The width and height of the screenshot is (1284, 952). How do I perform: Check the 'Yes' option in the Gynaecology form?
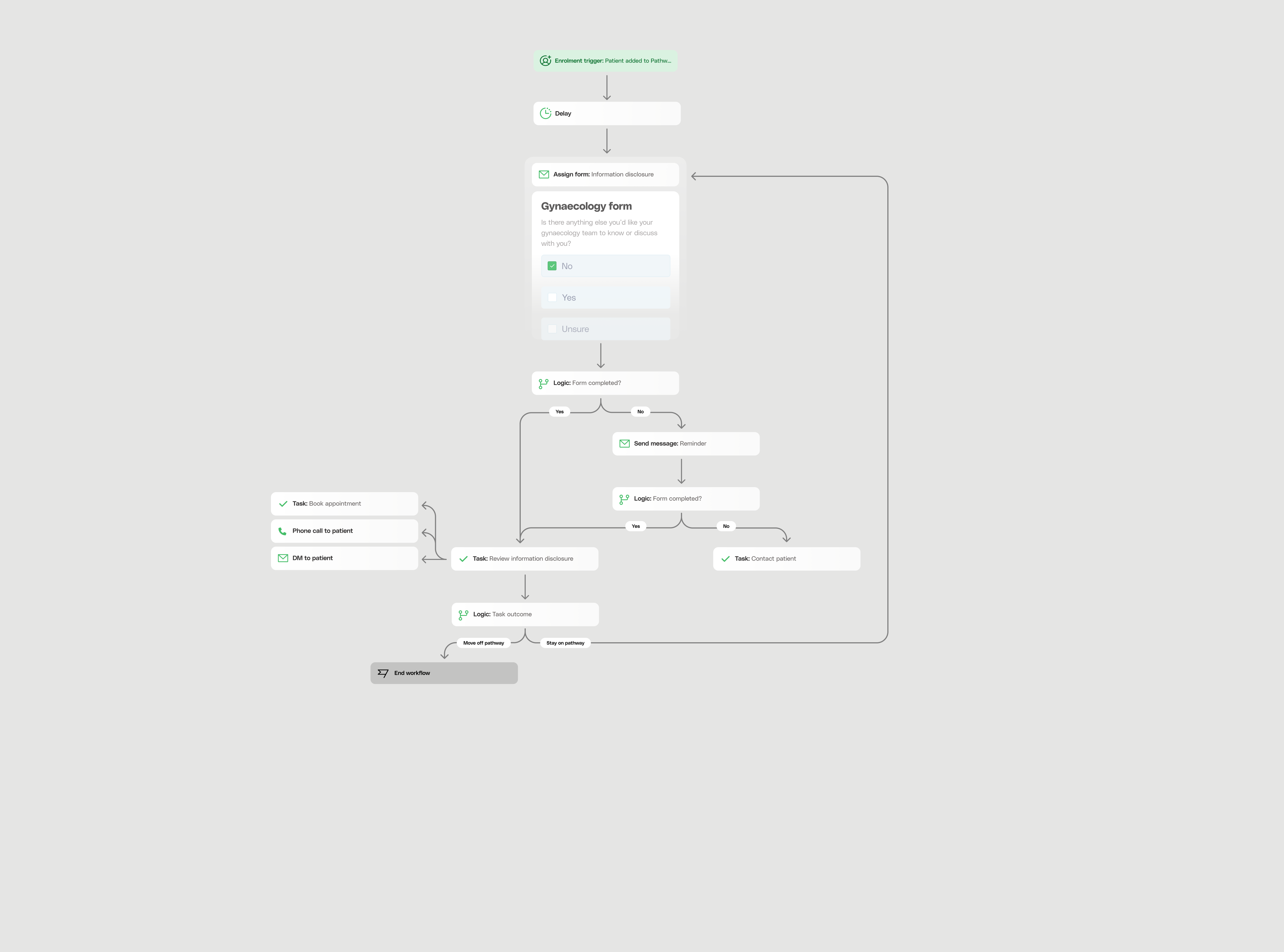(552, 297)
